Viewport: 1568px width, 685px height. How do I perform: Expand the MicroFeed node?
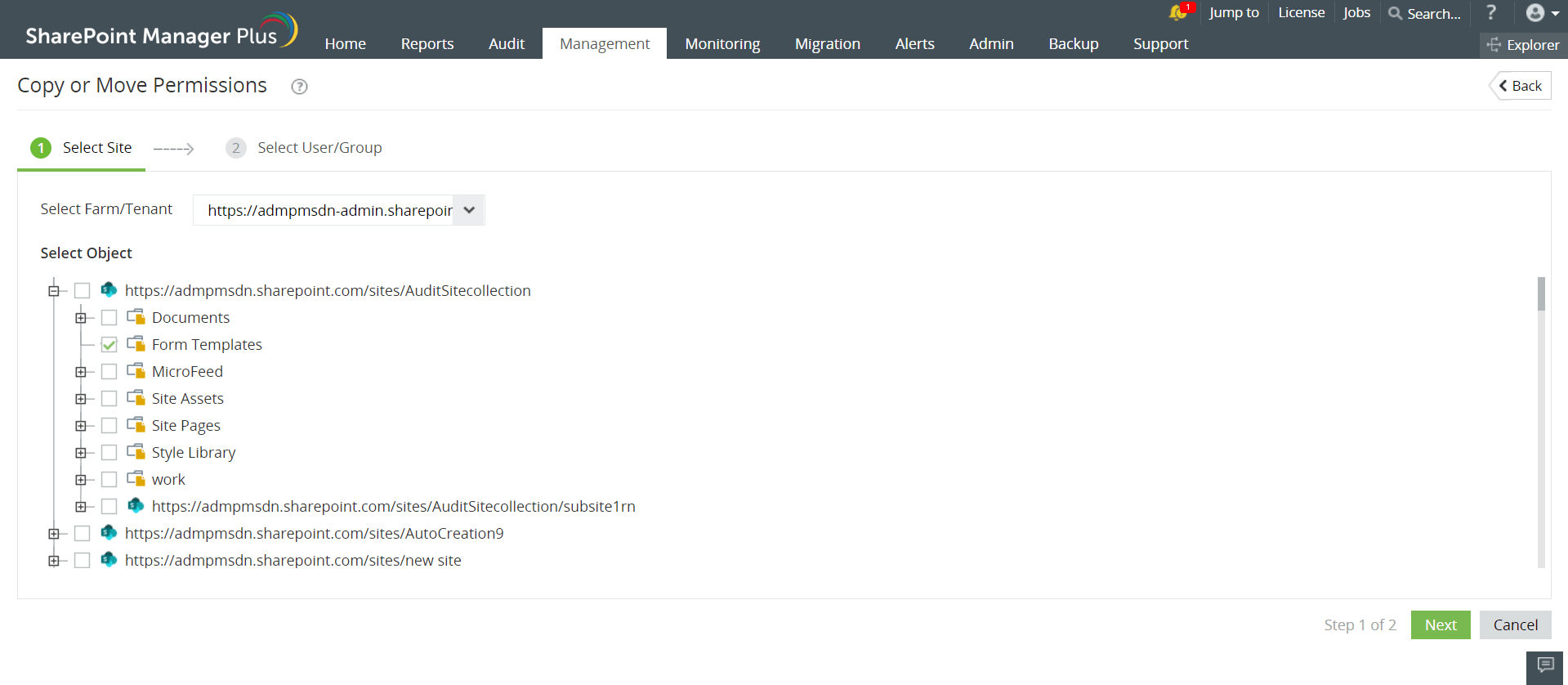click(81, 372)
